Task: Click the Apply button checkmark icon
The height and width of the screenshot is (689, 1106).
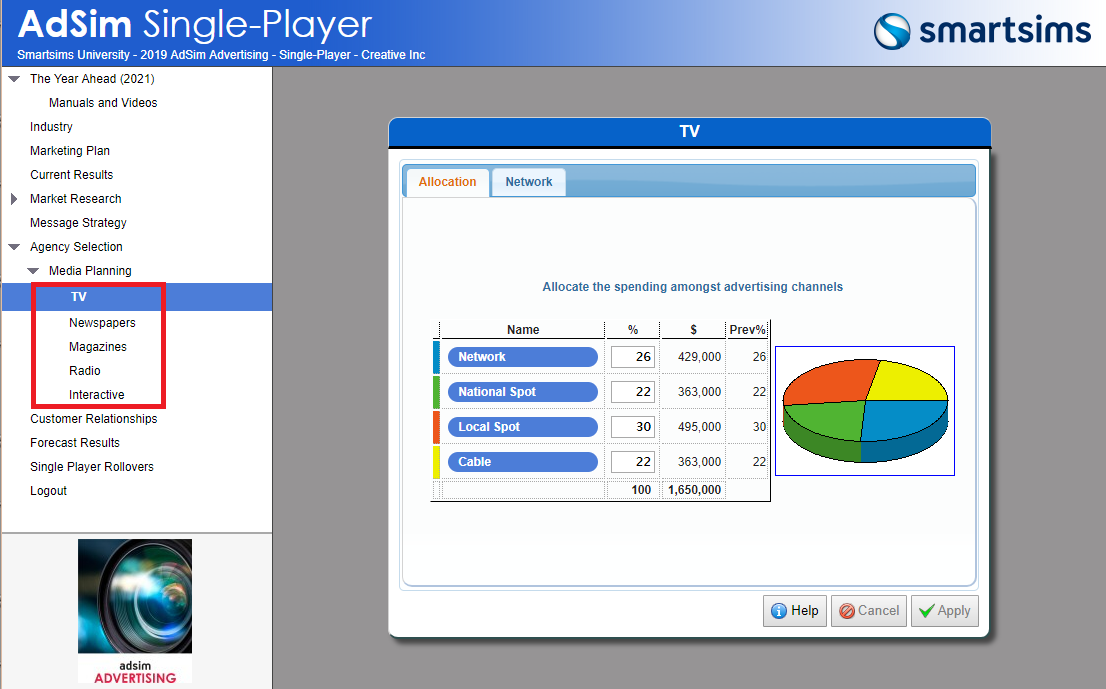Action: tap(927, 611)
